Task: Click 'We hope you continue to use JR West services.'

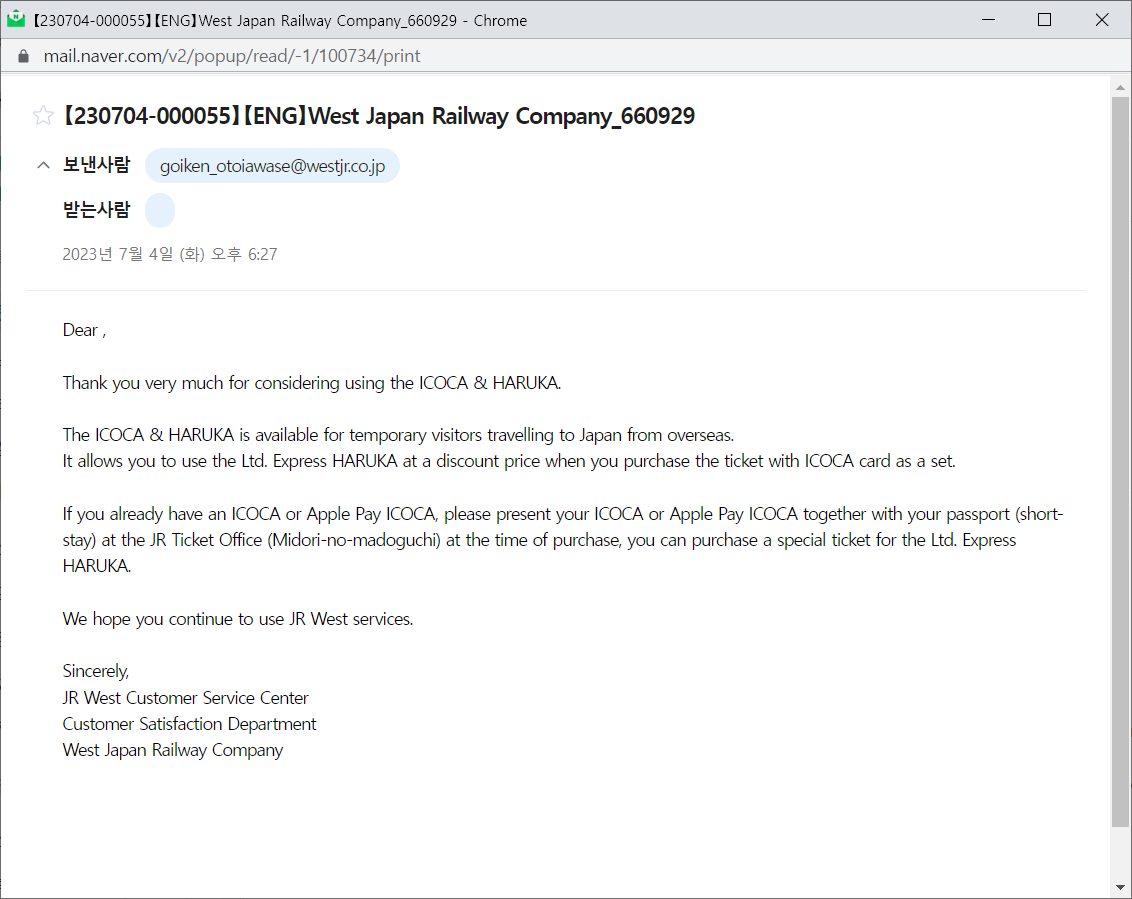Action: (238, 619)
